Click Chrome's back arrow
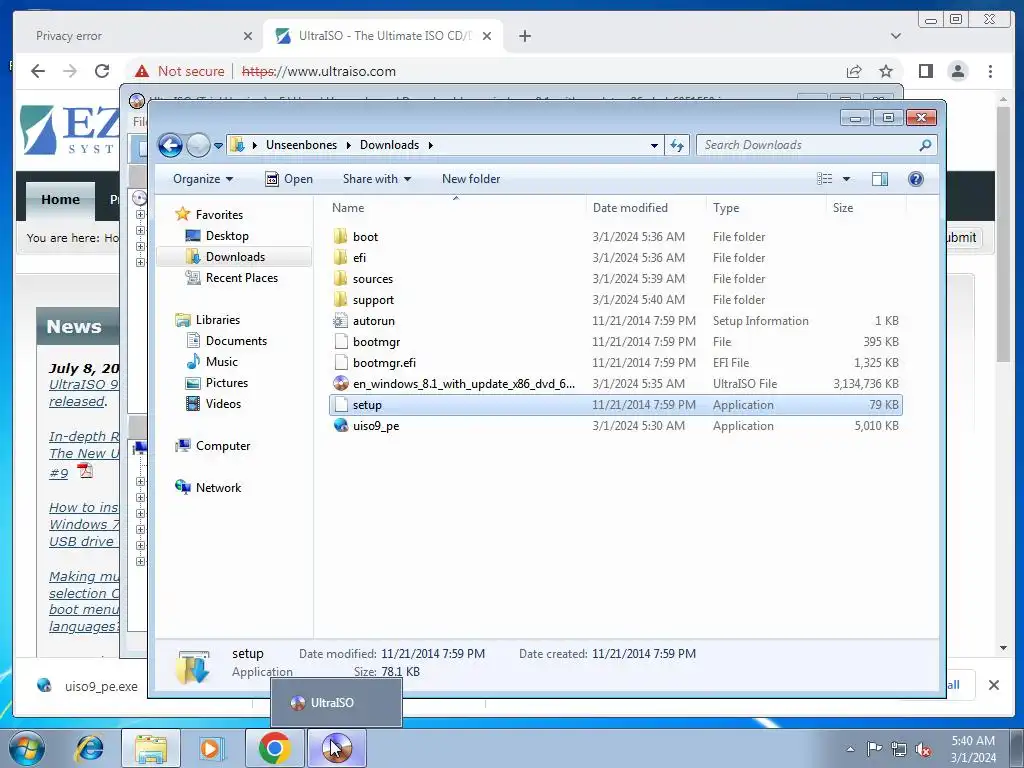The width and height of the screenshot is (1024, 768). pyautogui.click(x=38, y=71)
